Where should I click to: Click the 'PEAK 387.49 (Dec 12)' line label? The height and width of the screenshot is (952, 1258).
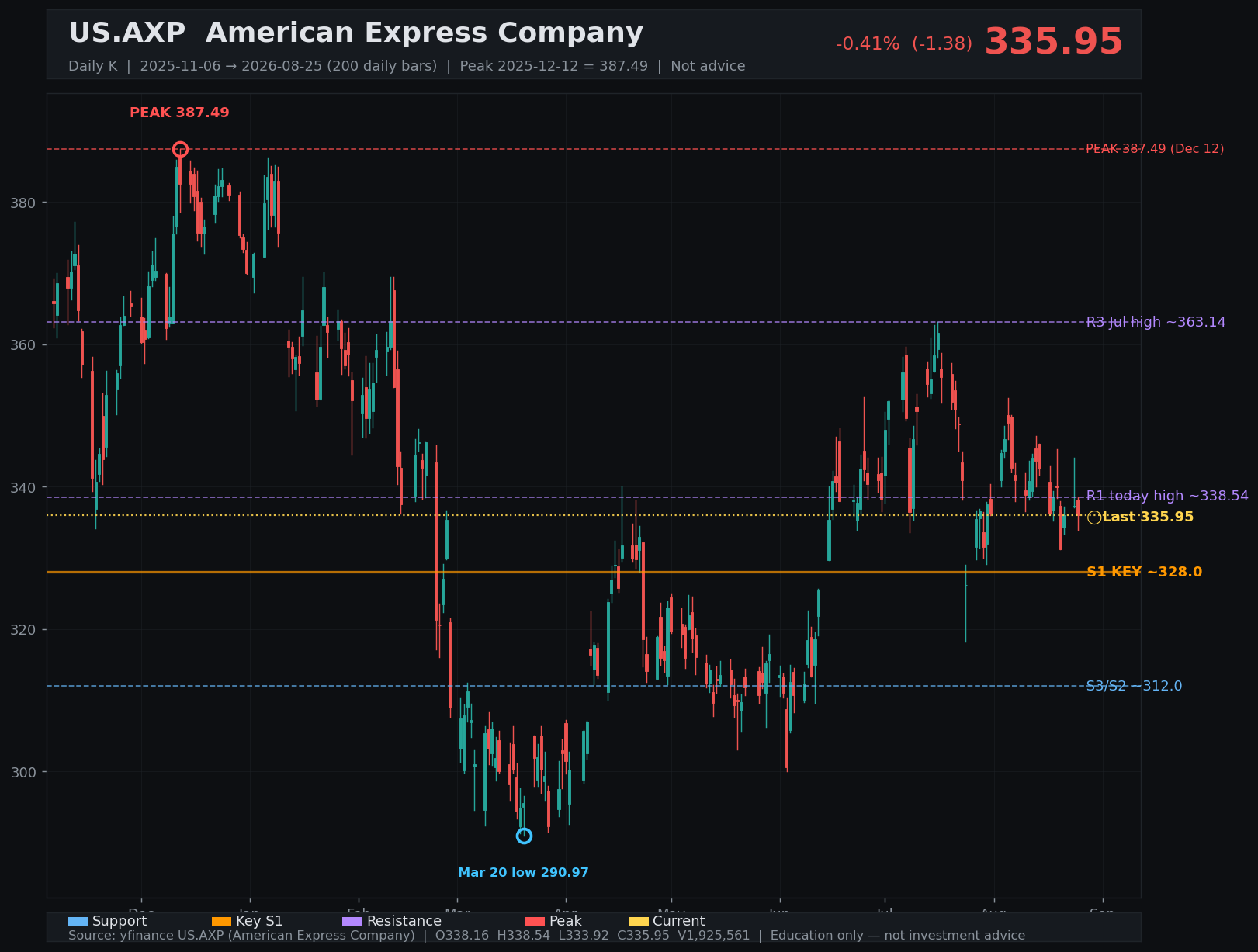click(x=1155, y=149)
